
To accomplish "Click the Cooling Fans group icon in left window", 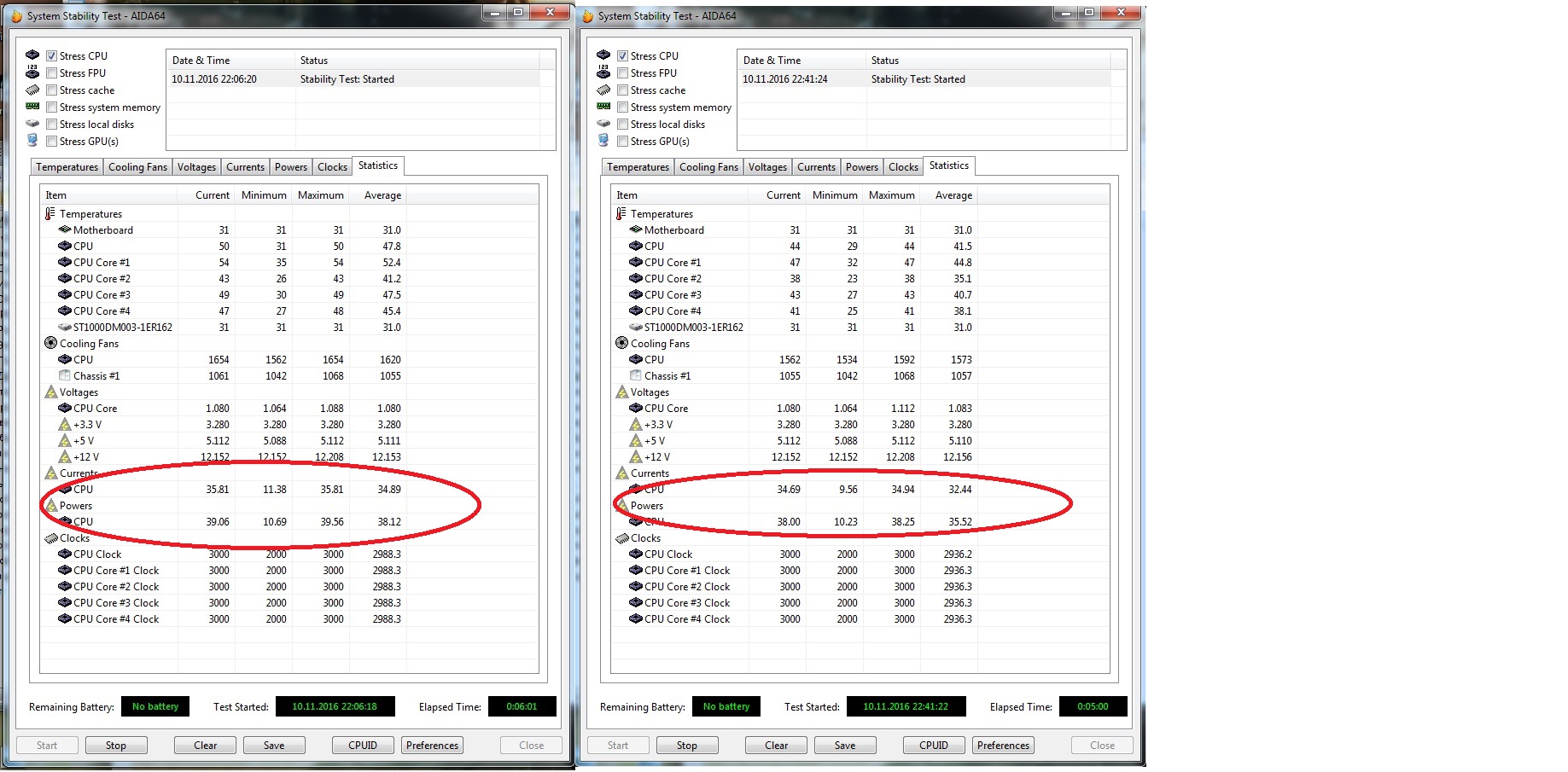I will (50, 343).
